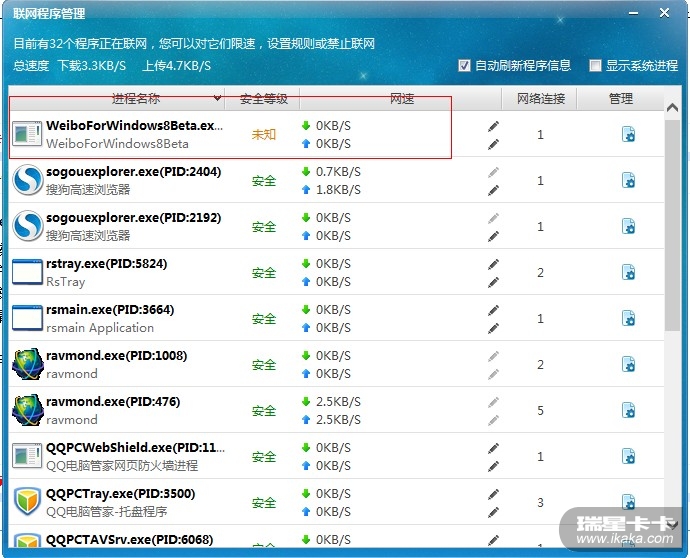Close the 联网程序管理 window
The height and width of the screenshot is (558, 690).
pyautogui.click(x=664, y=13)
